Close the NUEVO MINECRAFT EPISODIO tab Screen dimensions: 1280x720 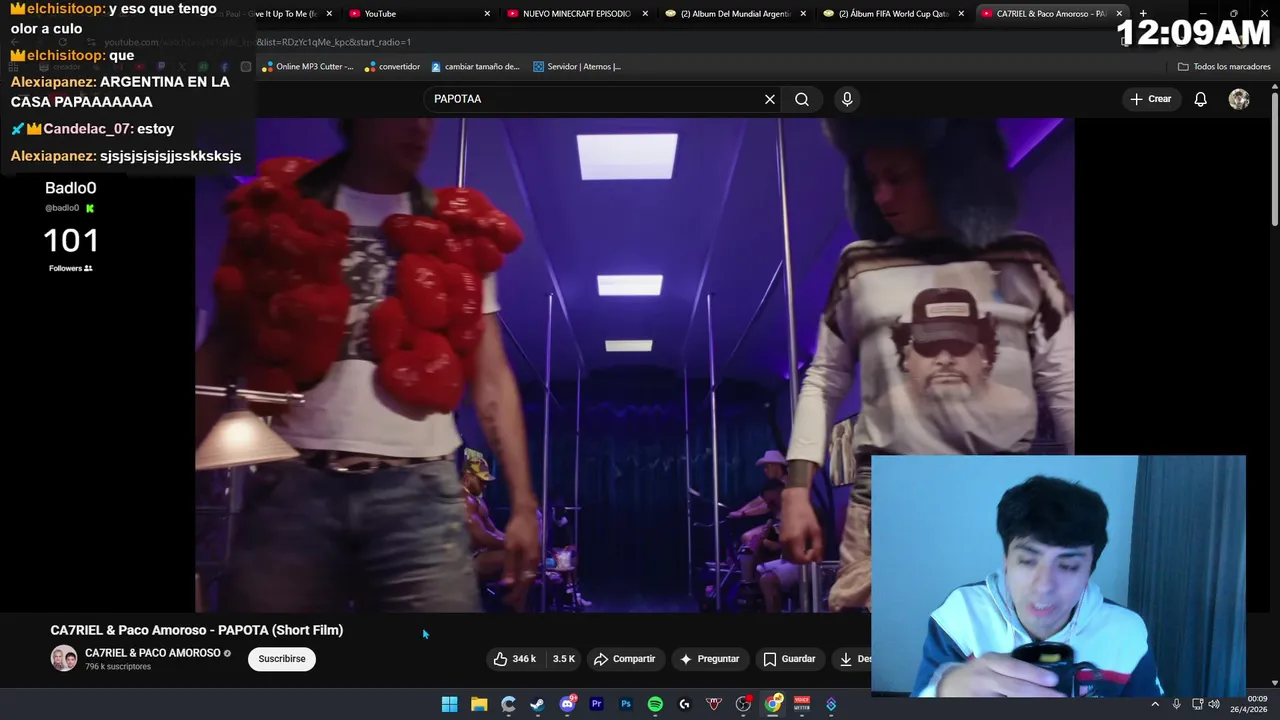645,14
